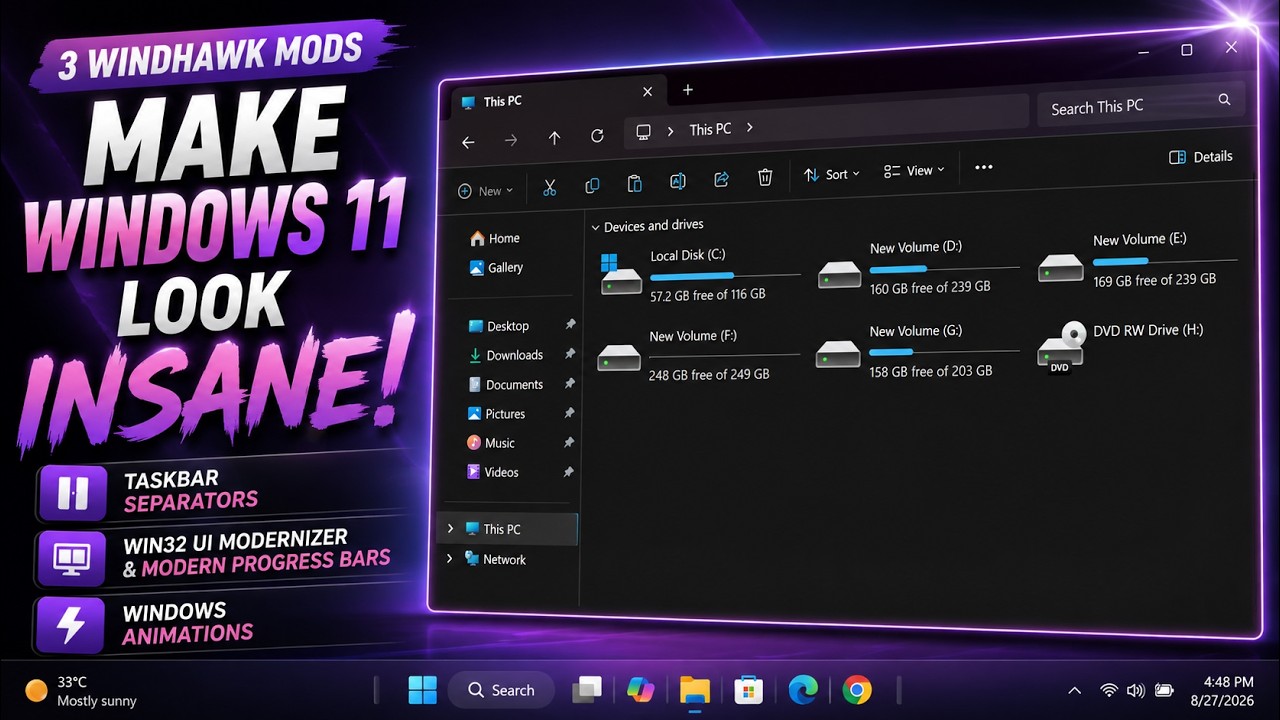This screenshot has height=720, width=1280.
Task: Open the View dropdown
Action: tap(914, 171)
